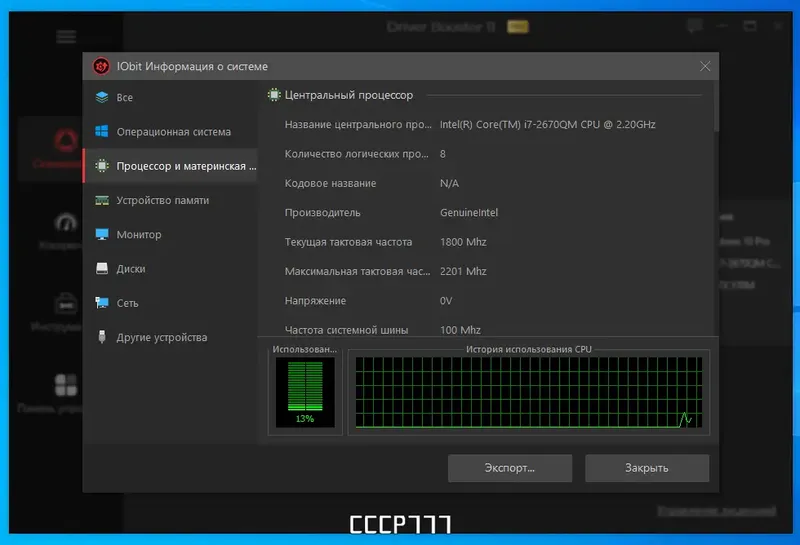
Task: Click the "Центральный процессор" section heading
Action: 349,95
